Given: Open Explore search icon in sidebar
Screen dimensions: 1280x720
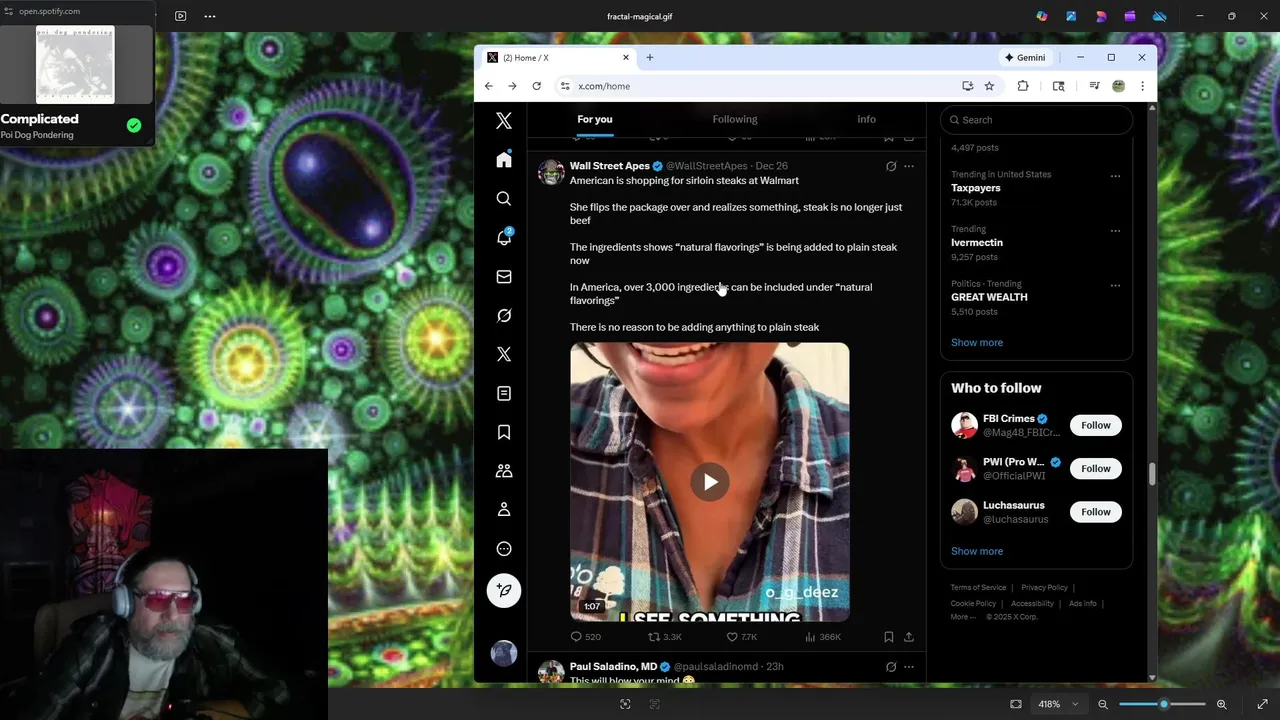Looking at the screenshot, I should tap(504, 199).
